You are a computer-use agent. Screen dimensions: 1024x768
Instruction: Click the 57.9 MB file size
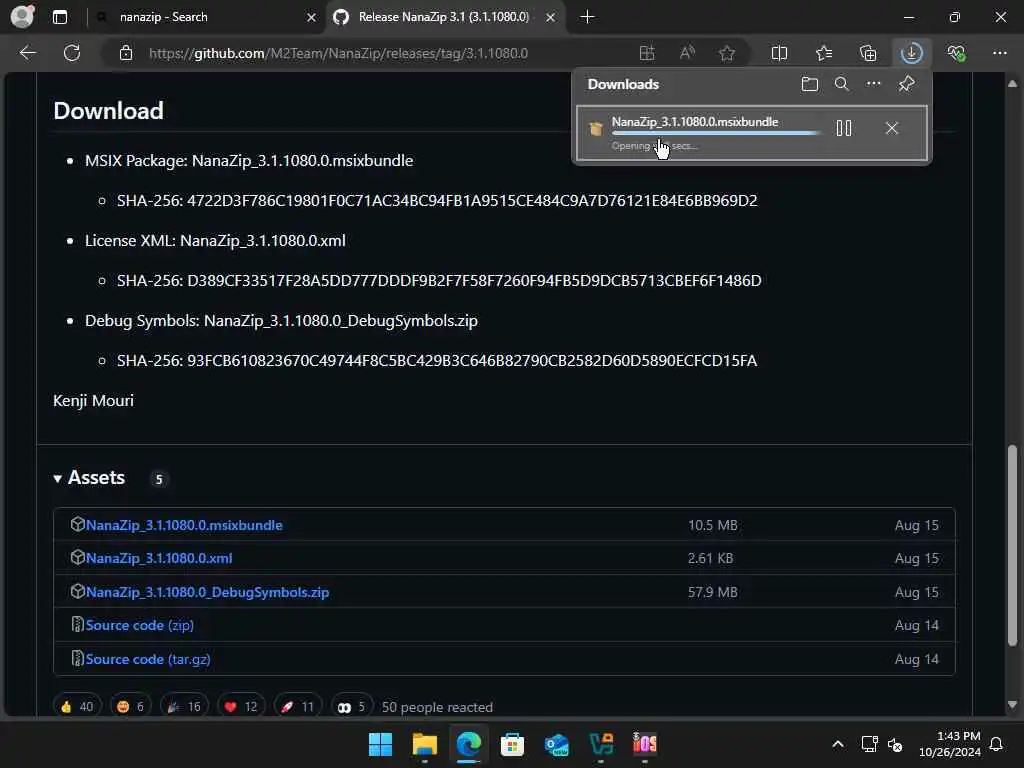click(712, 592)
